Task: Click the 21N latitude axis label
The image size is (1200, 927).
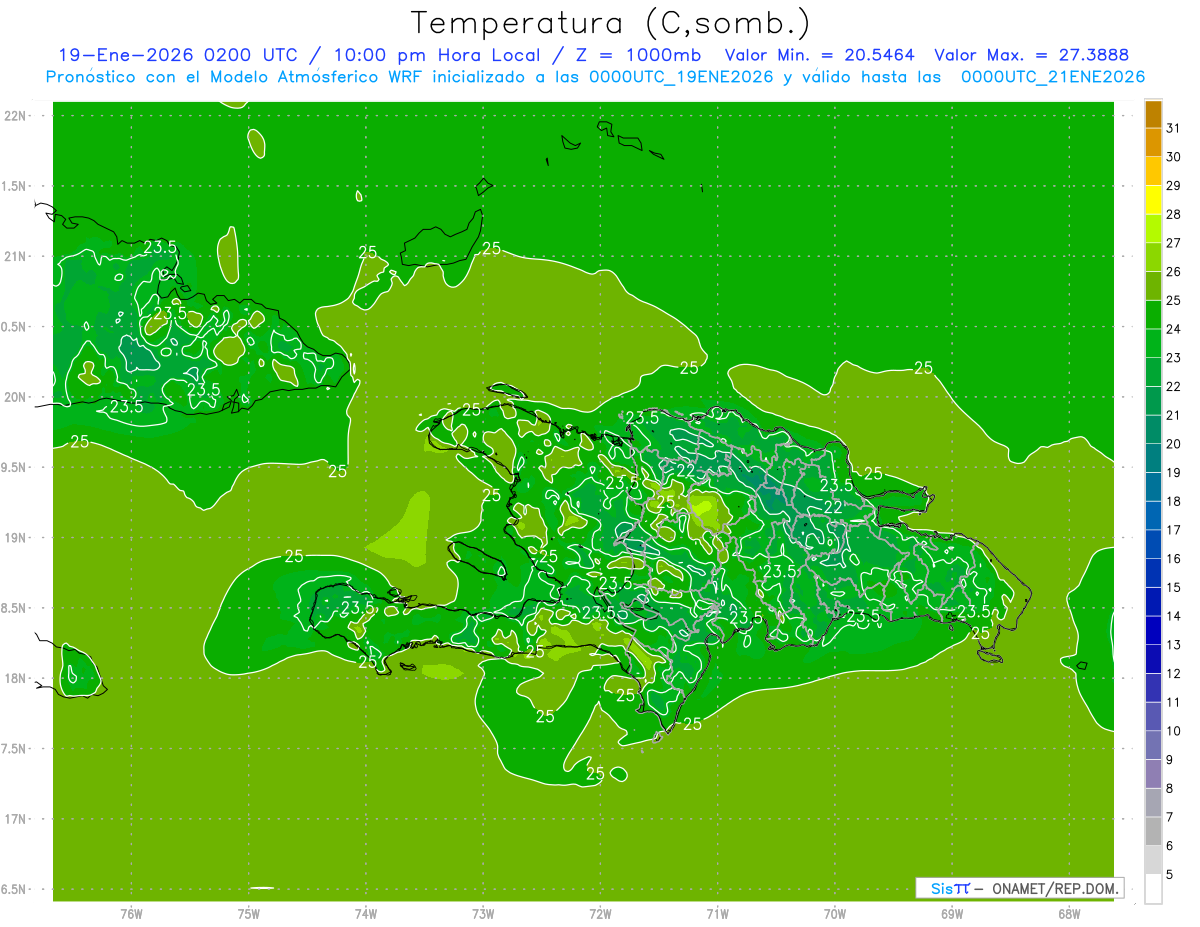Action: point(17,256)
